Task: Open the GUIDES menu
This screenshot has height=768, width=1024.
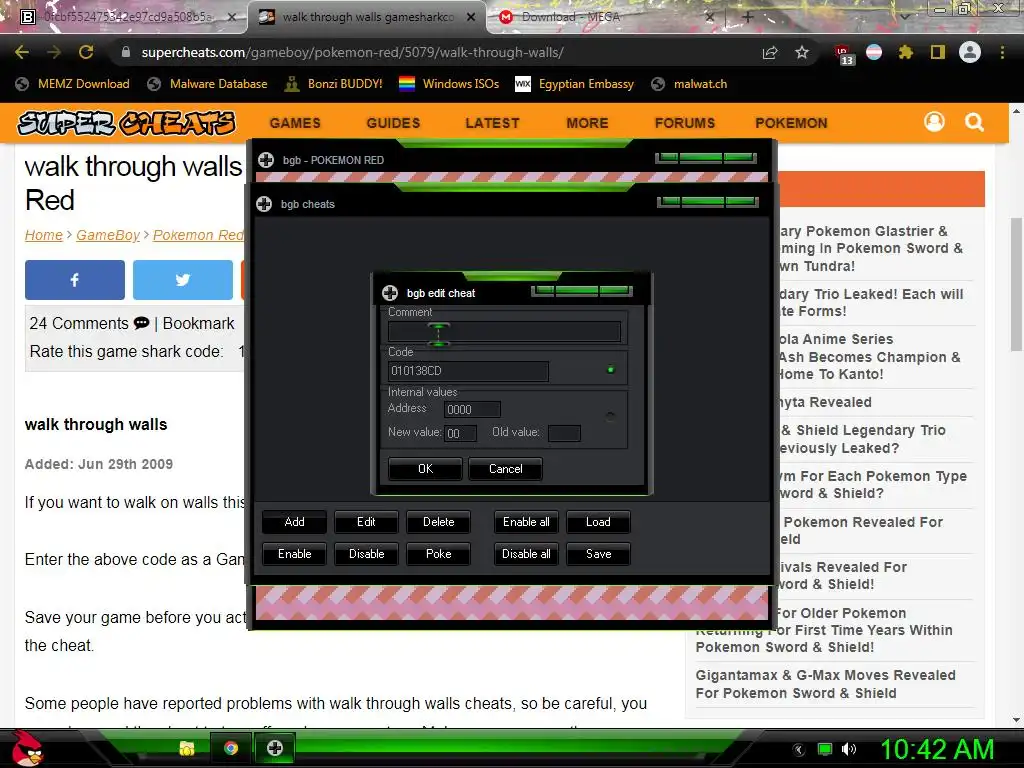Action: (x=393, y=123)
